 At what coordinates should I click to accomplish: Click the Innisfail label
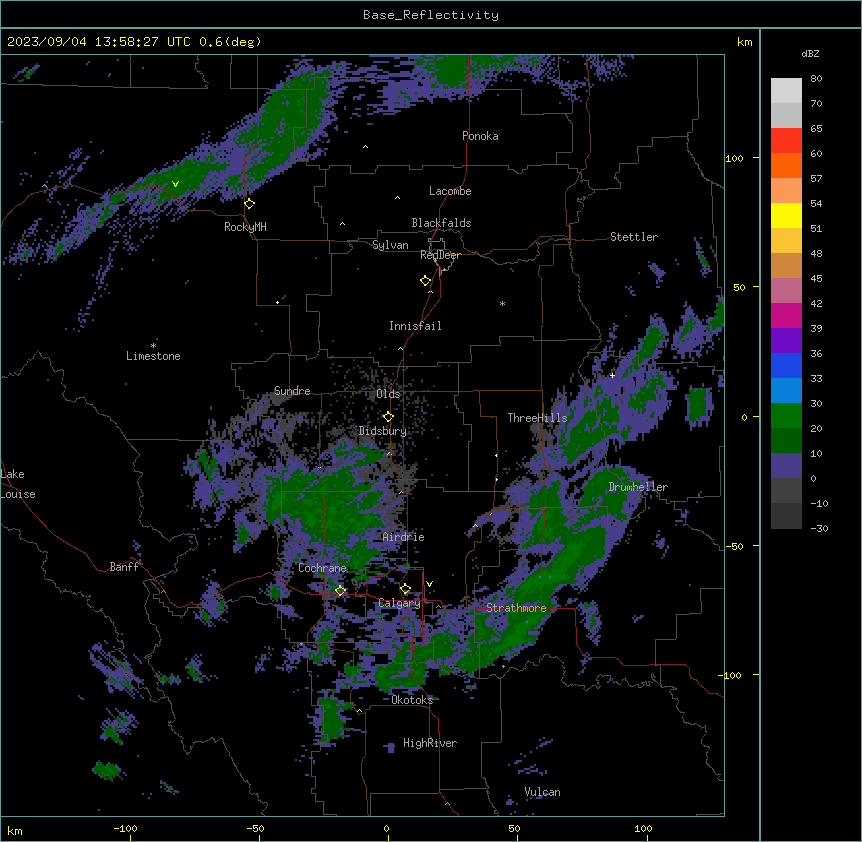point(415,326)
